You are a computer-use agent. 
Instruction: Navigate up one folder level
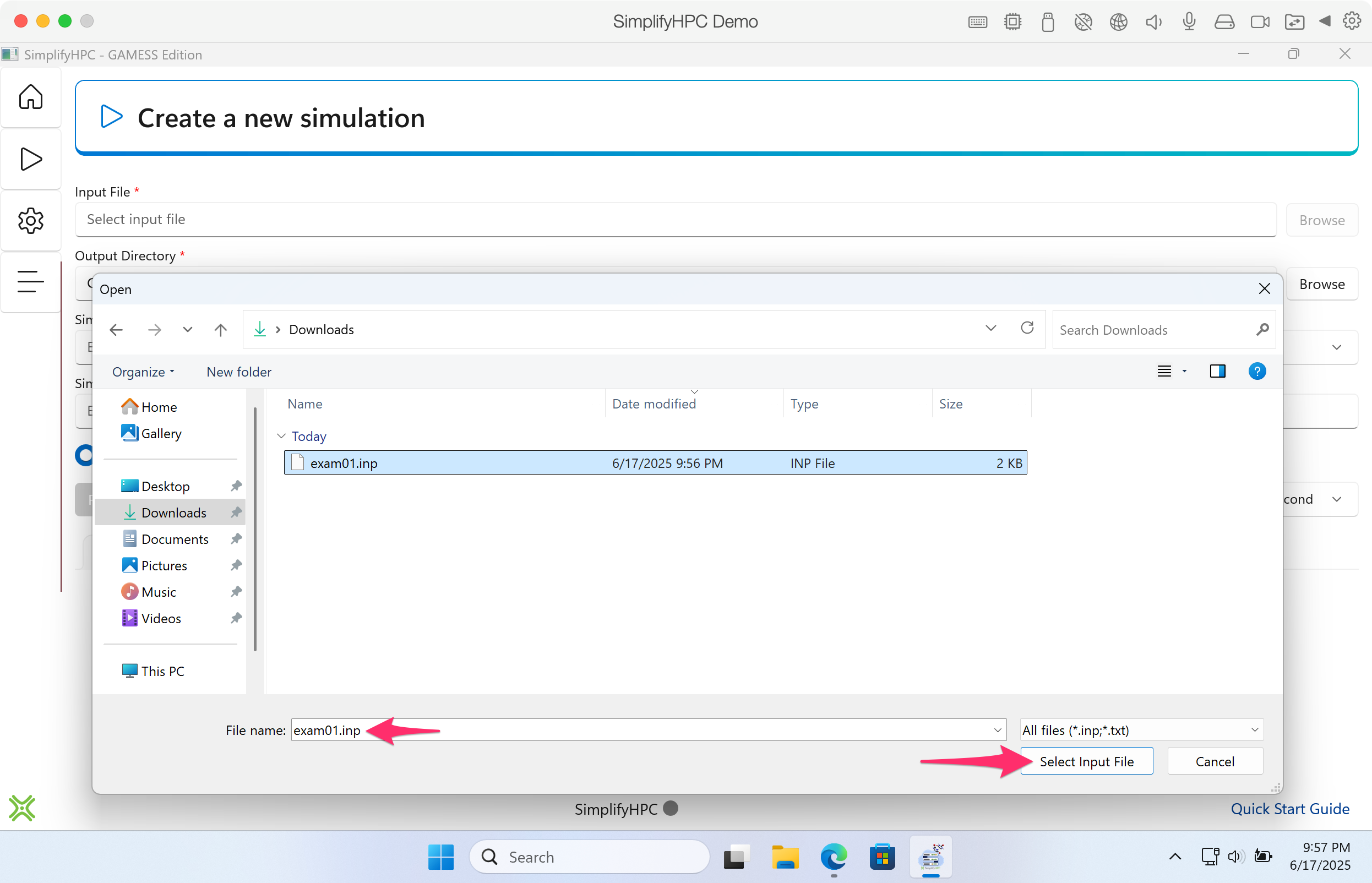coord(221,330)
